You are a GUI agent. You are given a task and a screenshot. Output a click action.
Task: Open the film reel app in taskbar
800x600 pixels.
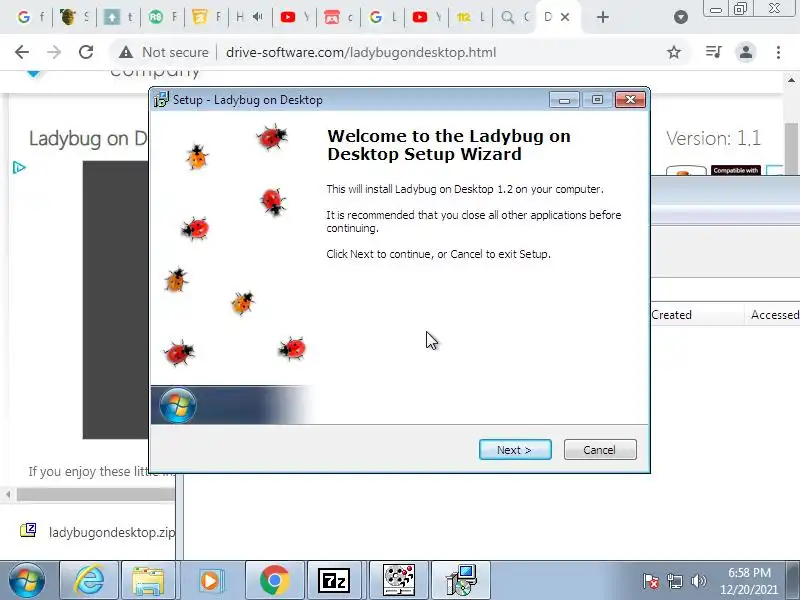399,581
